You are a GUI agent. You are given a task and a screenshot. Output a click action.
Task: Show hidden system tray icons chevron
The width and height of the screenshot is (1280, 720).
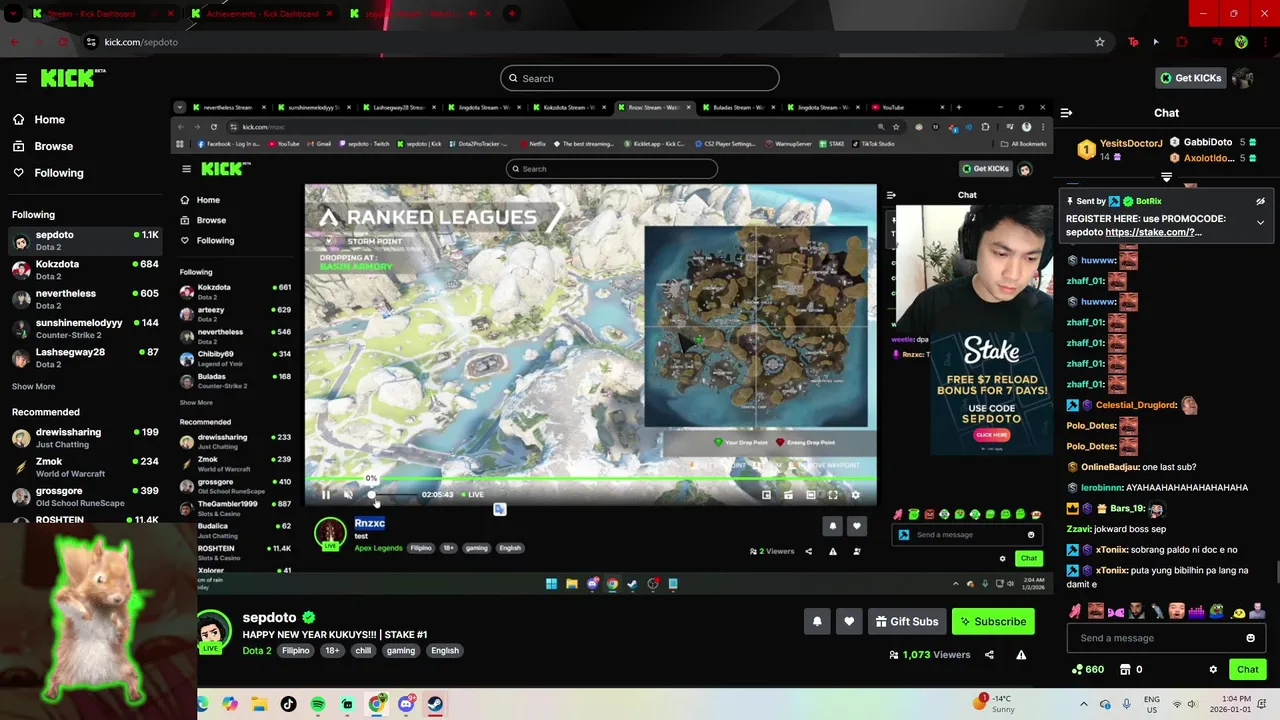[1084, 704]
